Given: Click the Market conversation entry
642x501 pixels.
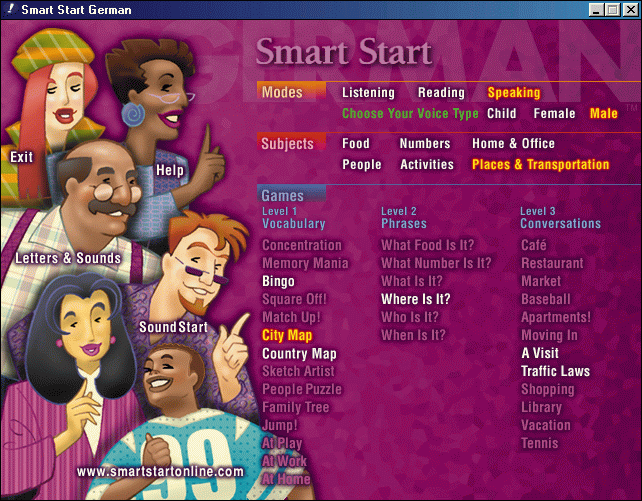Looking at the screenshot, I should [x=540, y=281].
